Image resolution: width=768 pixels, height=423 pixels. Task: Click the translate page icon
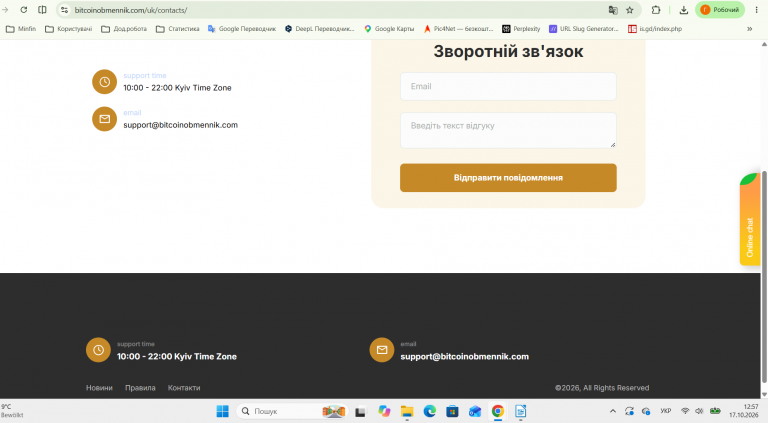pyautogui.click(x=613, y=10)
